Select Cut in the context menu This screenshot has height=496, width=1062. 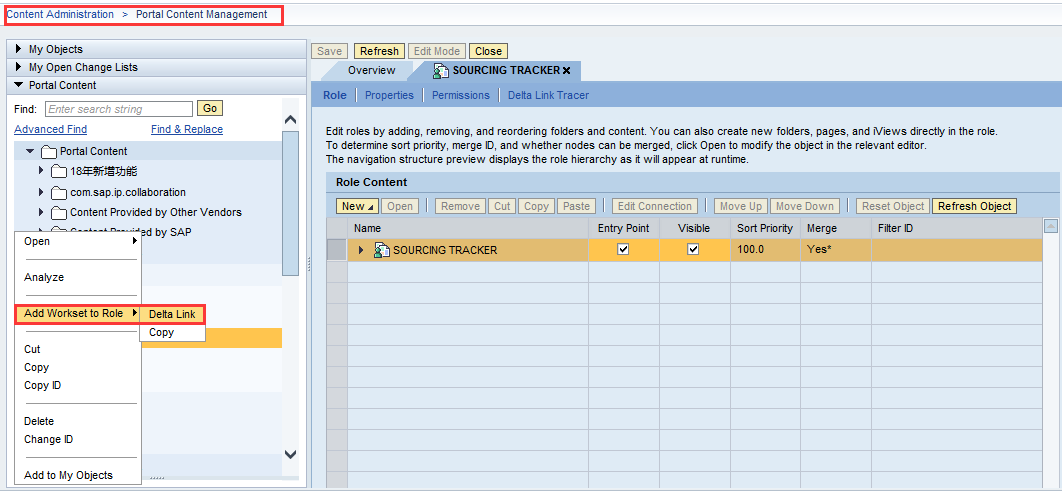point(33,349)
